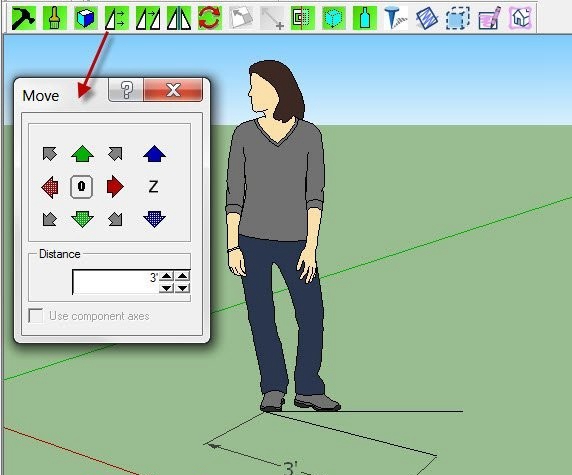Select the green bottle toolbar icon
Viewport: 572px width, 475px height.
pos(365,18)
